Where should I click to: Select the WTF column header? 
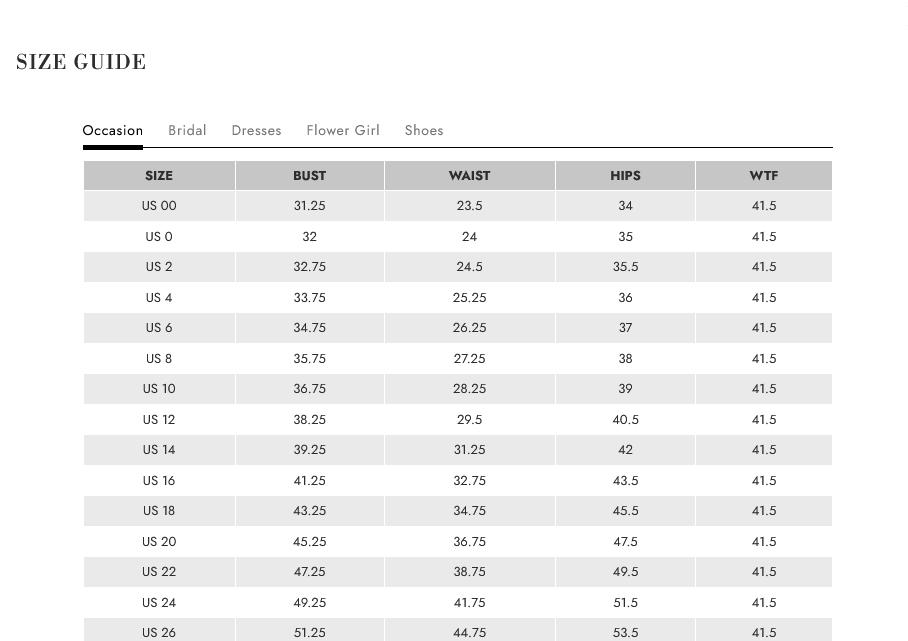(763, 175)
